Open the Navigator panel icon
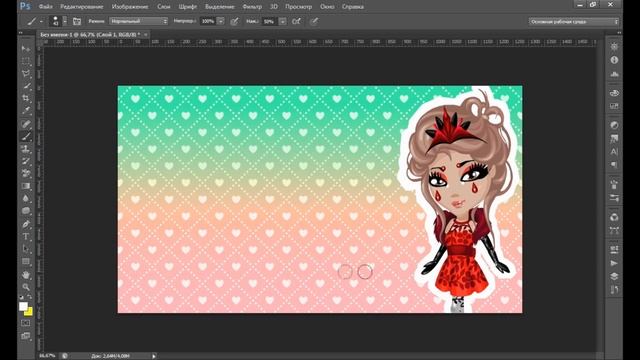Viewport: 640px width, 360px height. [x=614, y=47]
